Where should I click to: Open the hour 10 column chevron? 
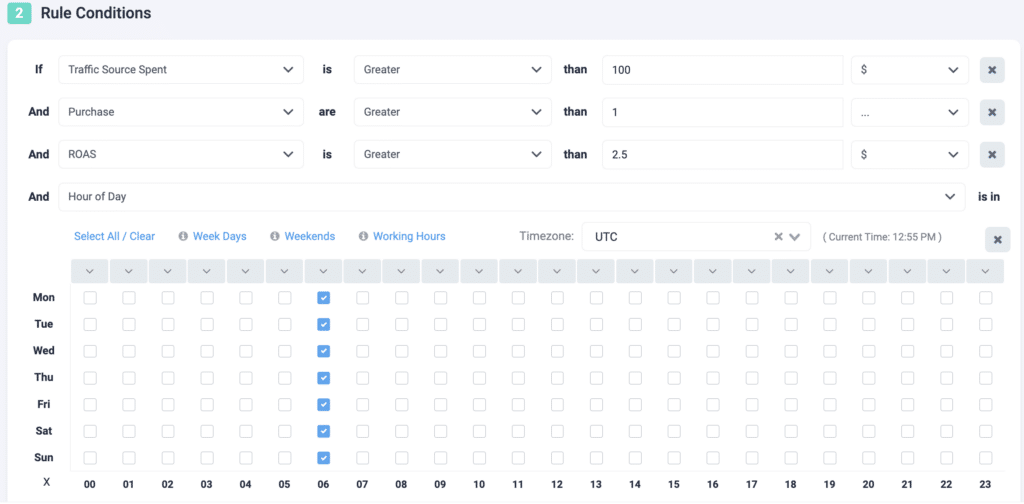479,271
